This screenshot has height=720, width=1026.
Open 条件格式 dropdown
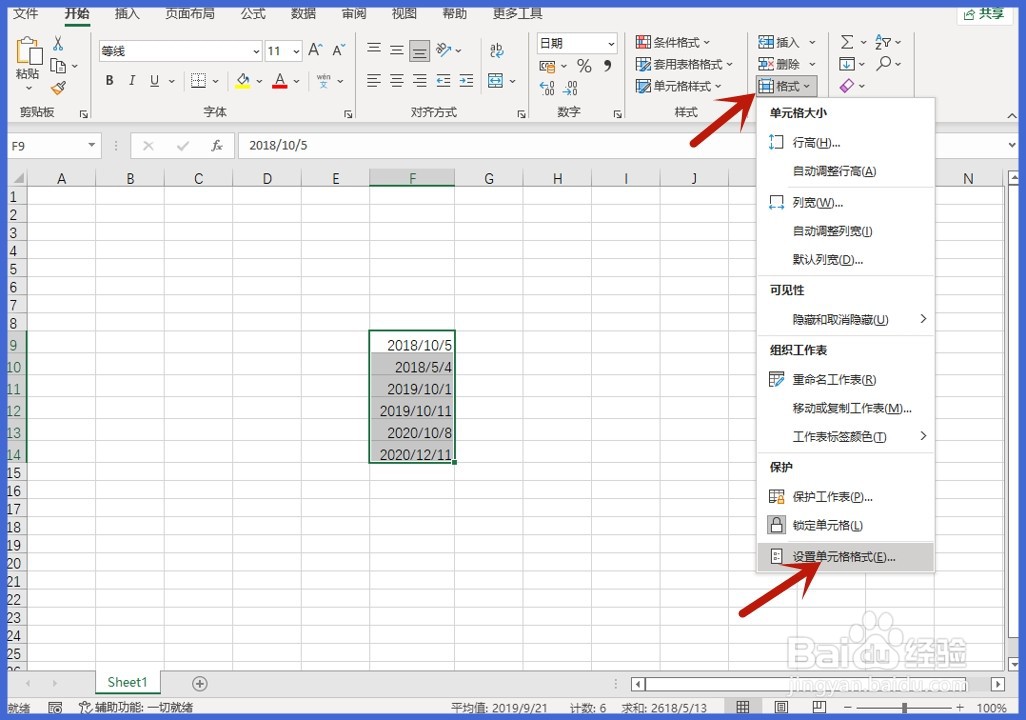(673, 43)
